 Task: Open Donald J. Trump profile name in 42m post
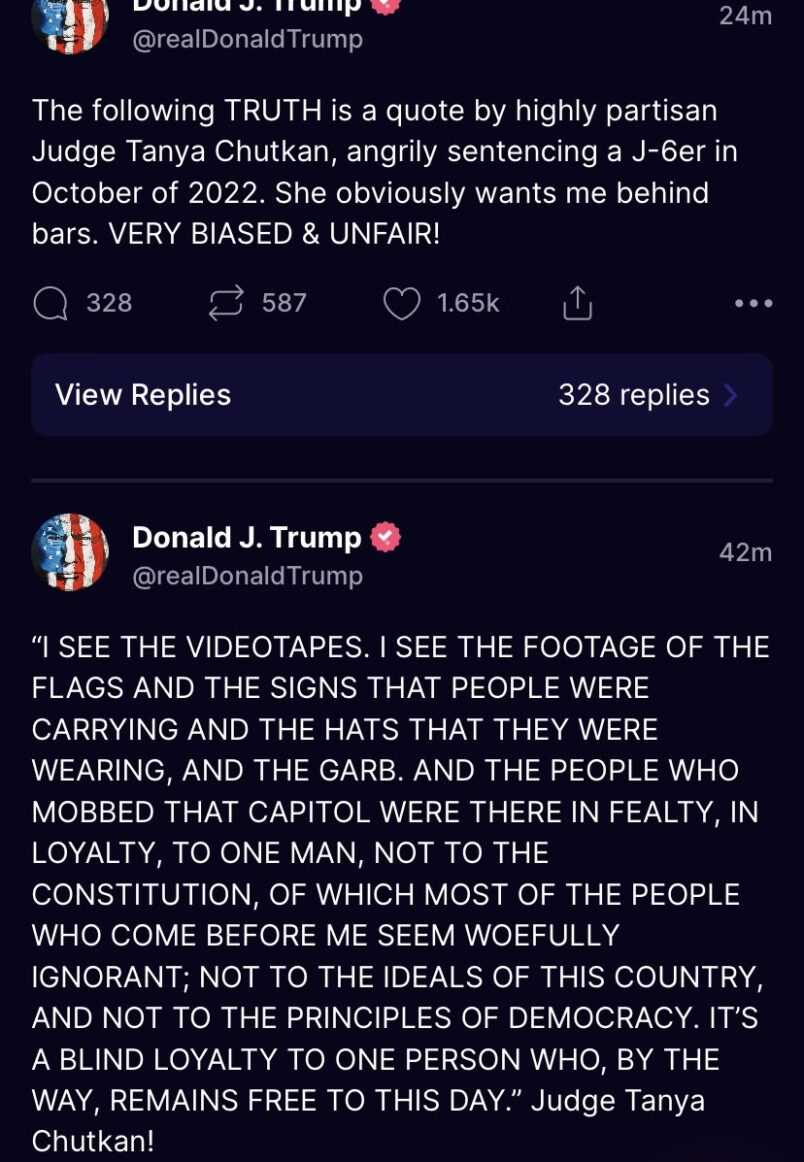pos(246,537)
